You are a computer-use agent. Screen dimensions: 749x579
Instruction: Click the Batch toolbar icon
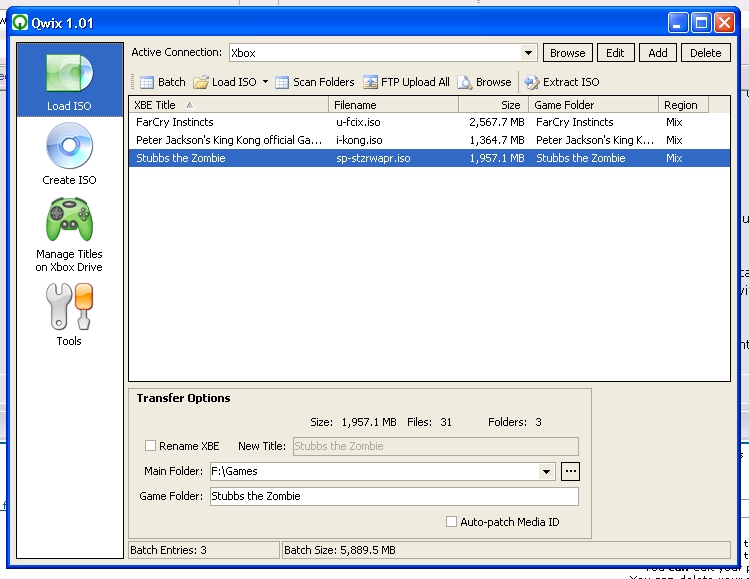147,82
